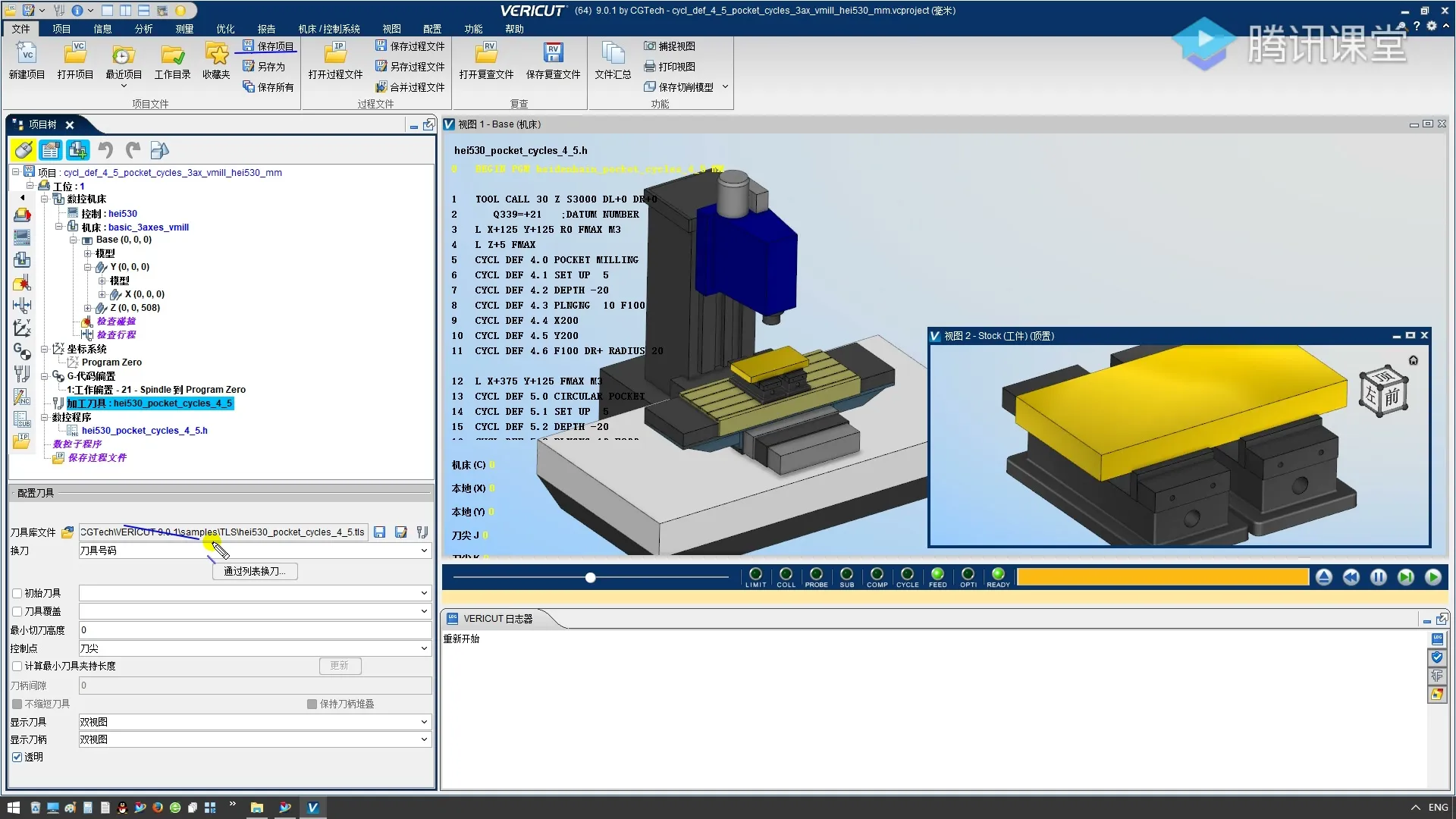Click 打开过程文件 icon in ribbon
The height and width of the screenshot is (819, 1456).
[335, 54]
